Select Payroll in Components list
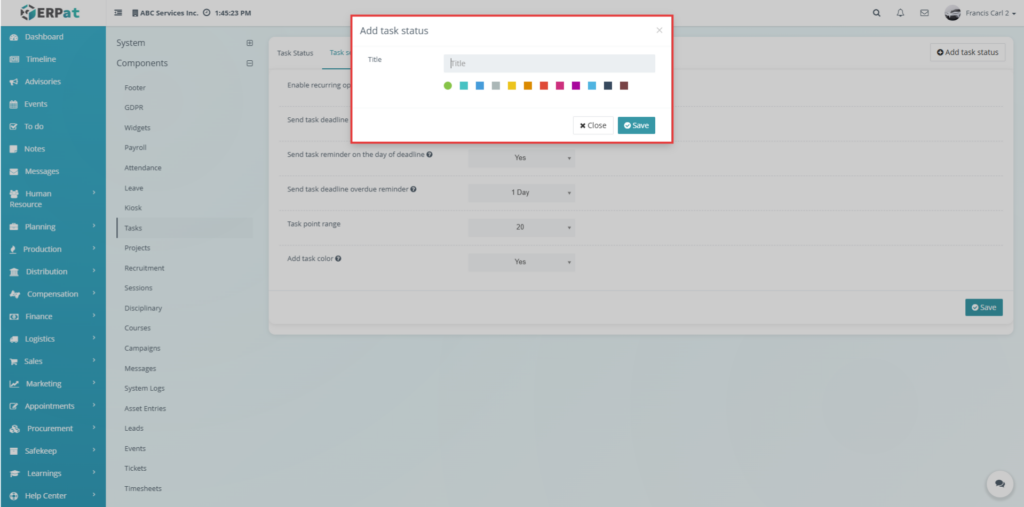This screenshot has width=1024, height=507. 135,148
